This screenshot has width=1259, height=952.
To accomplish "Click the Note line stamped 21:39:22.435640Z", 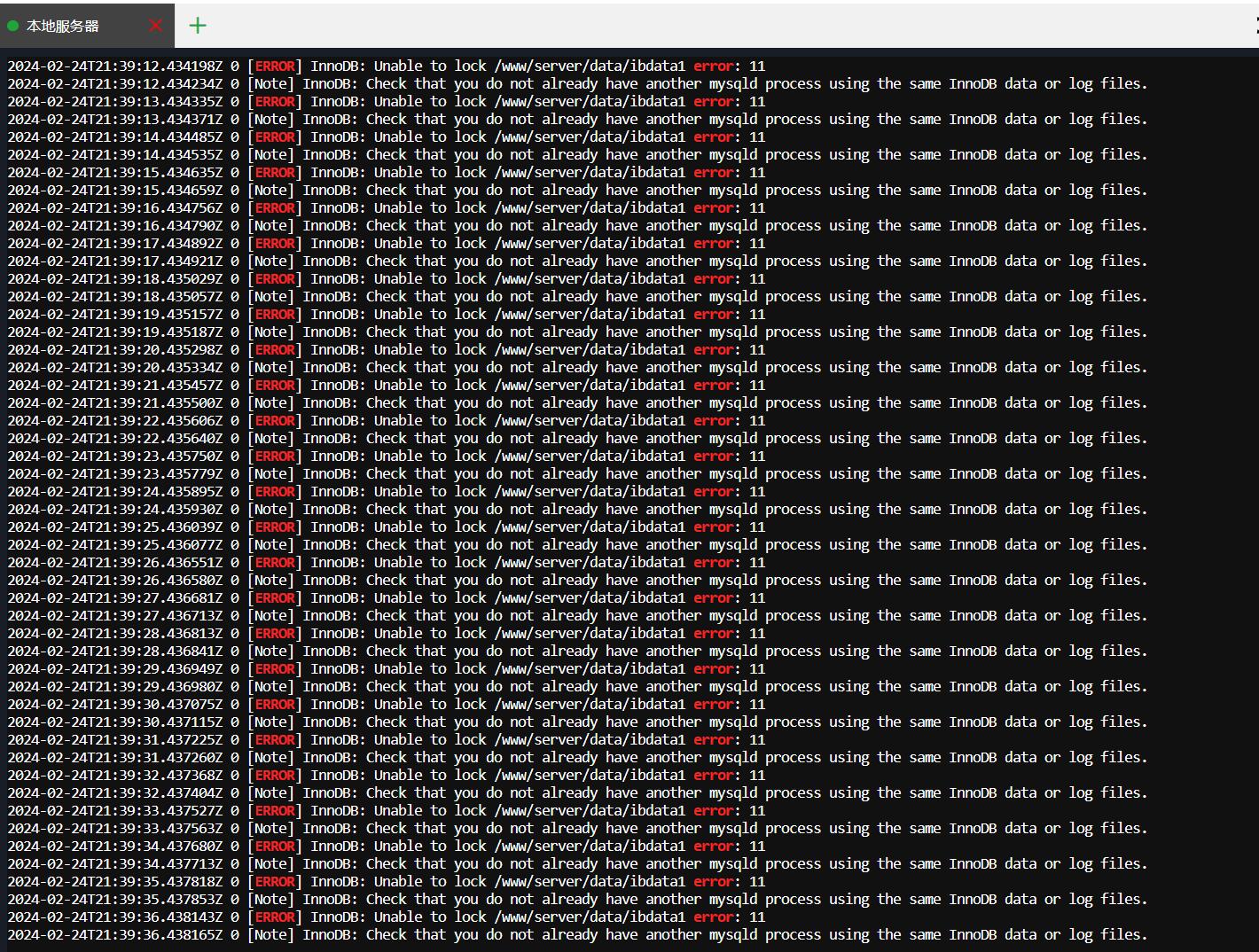I will [x=577, y=438].
